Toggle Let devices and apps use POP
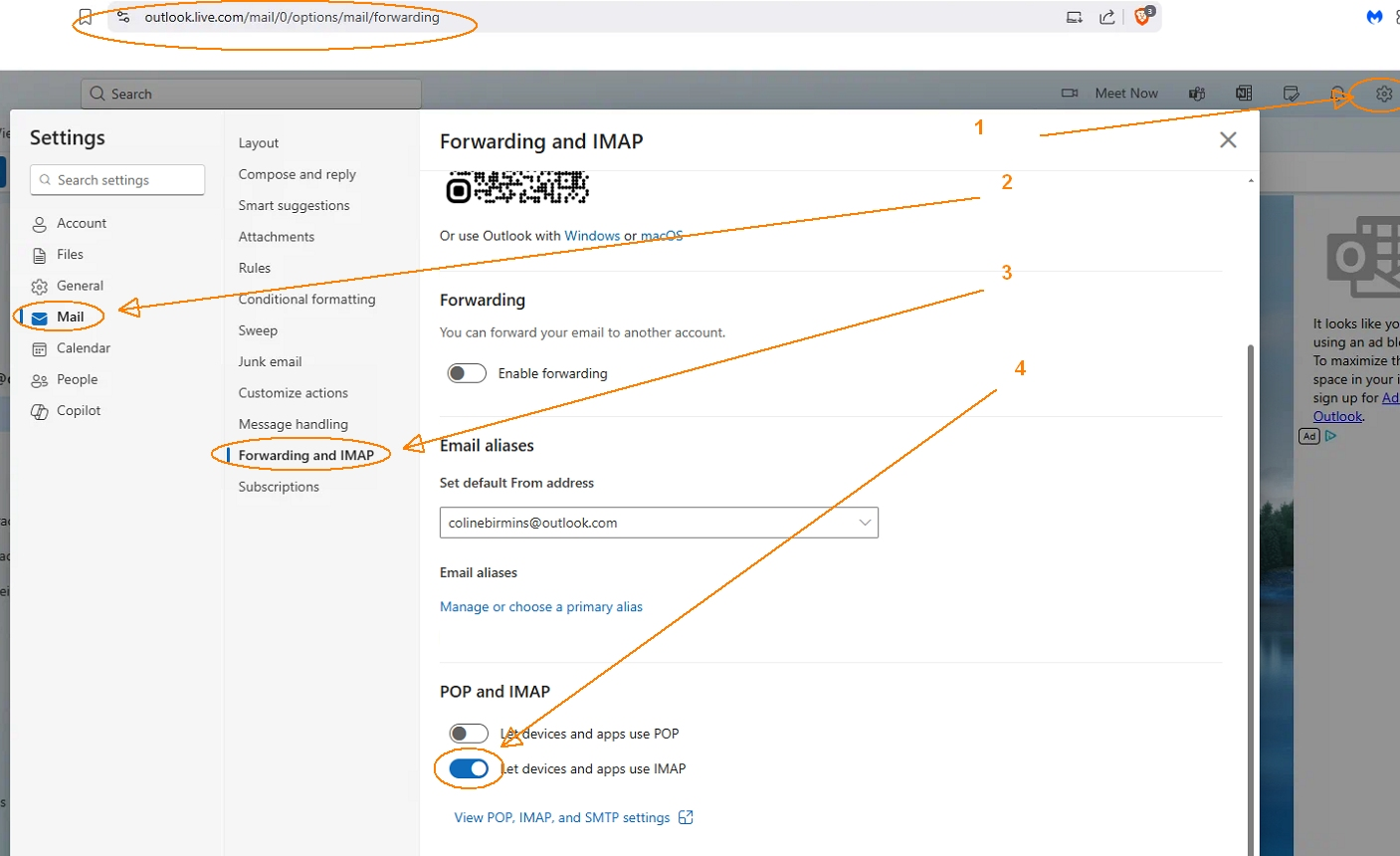 coord(468,734)
